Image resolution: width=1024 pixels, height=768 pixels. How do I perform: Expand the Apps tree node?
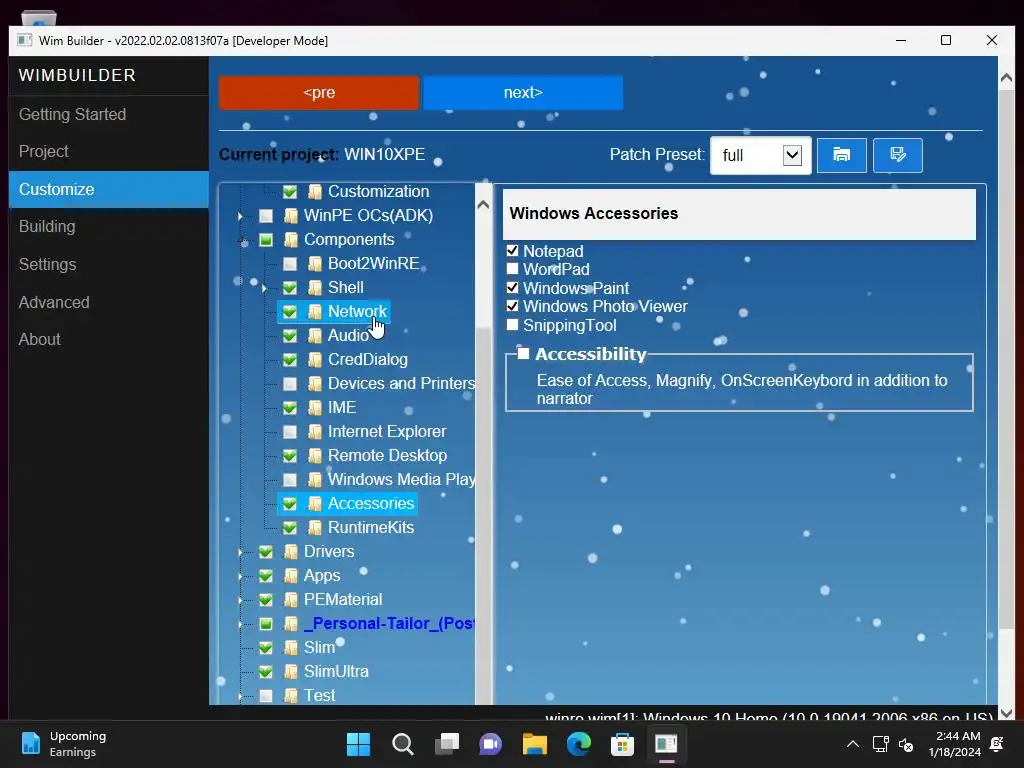(240, 575)
